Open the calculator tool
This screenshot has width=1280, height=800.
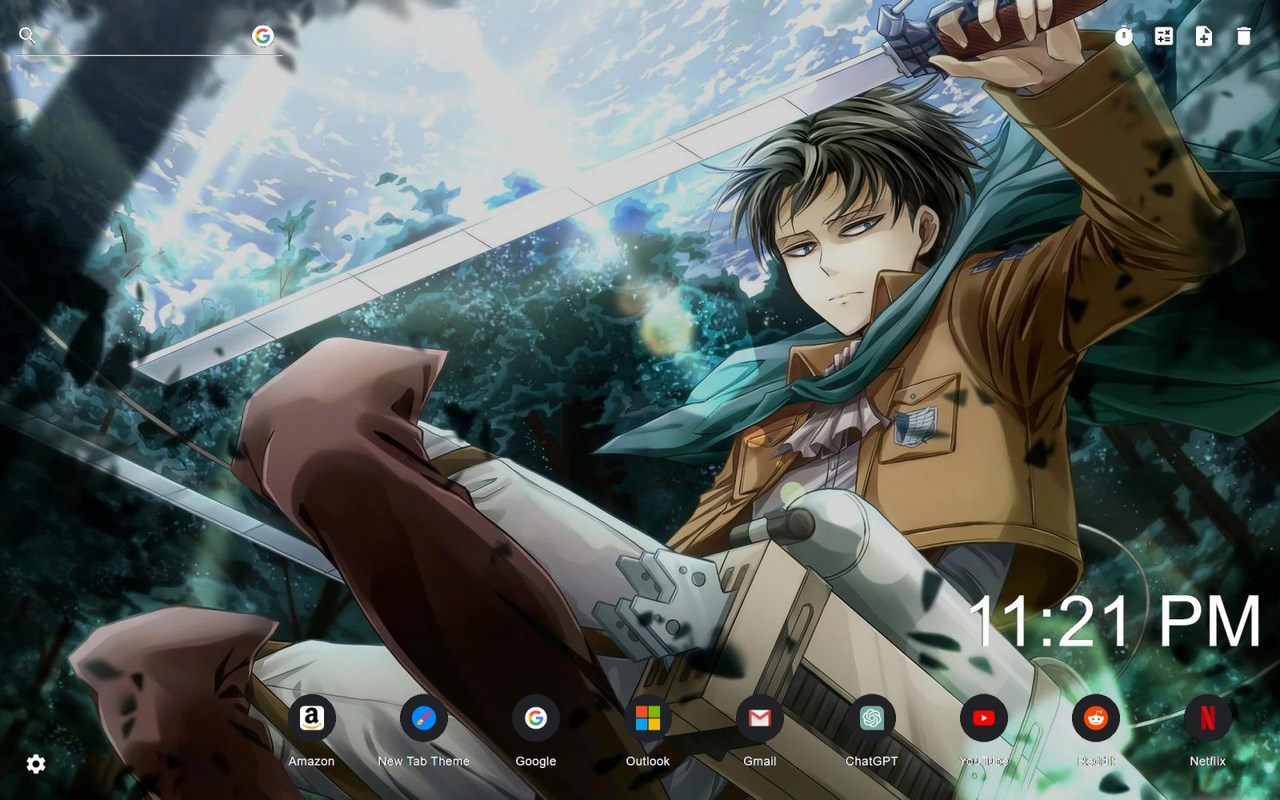click(x=1164, y=37)
